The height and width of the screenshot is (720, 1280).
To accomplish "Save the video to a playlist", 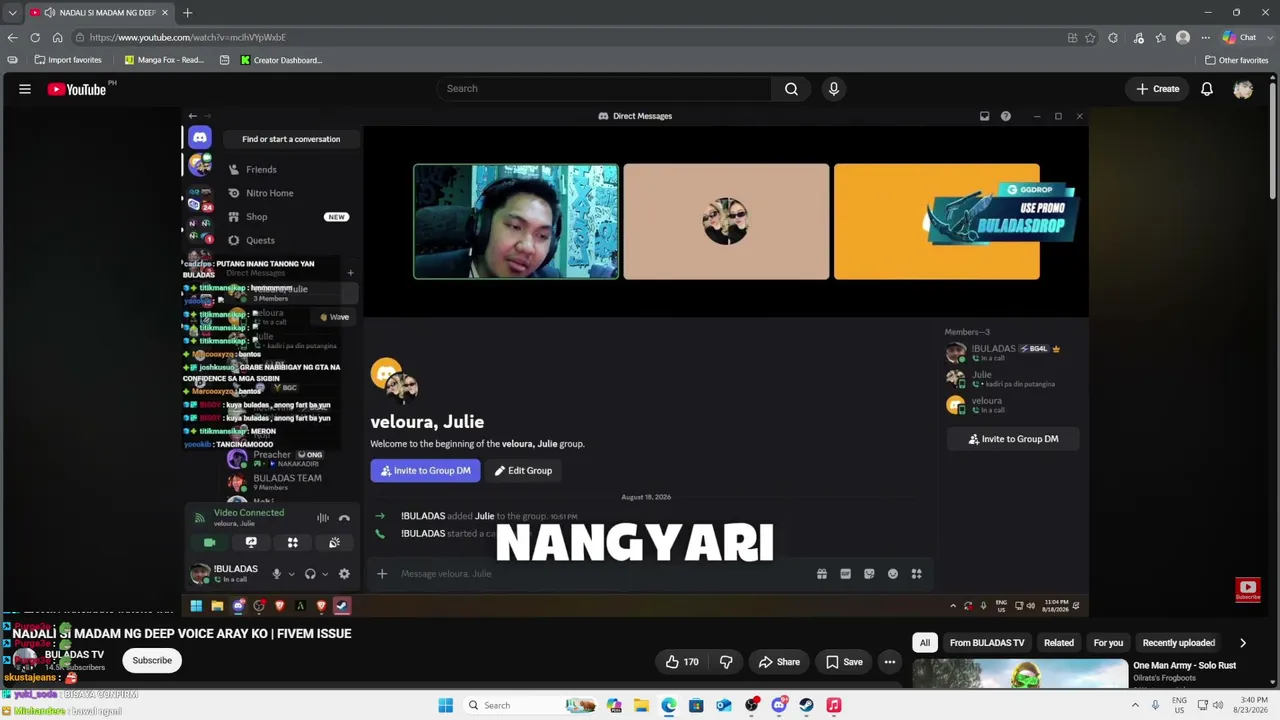I will [844, 661].
